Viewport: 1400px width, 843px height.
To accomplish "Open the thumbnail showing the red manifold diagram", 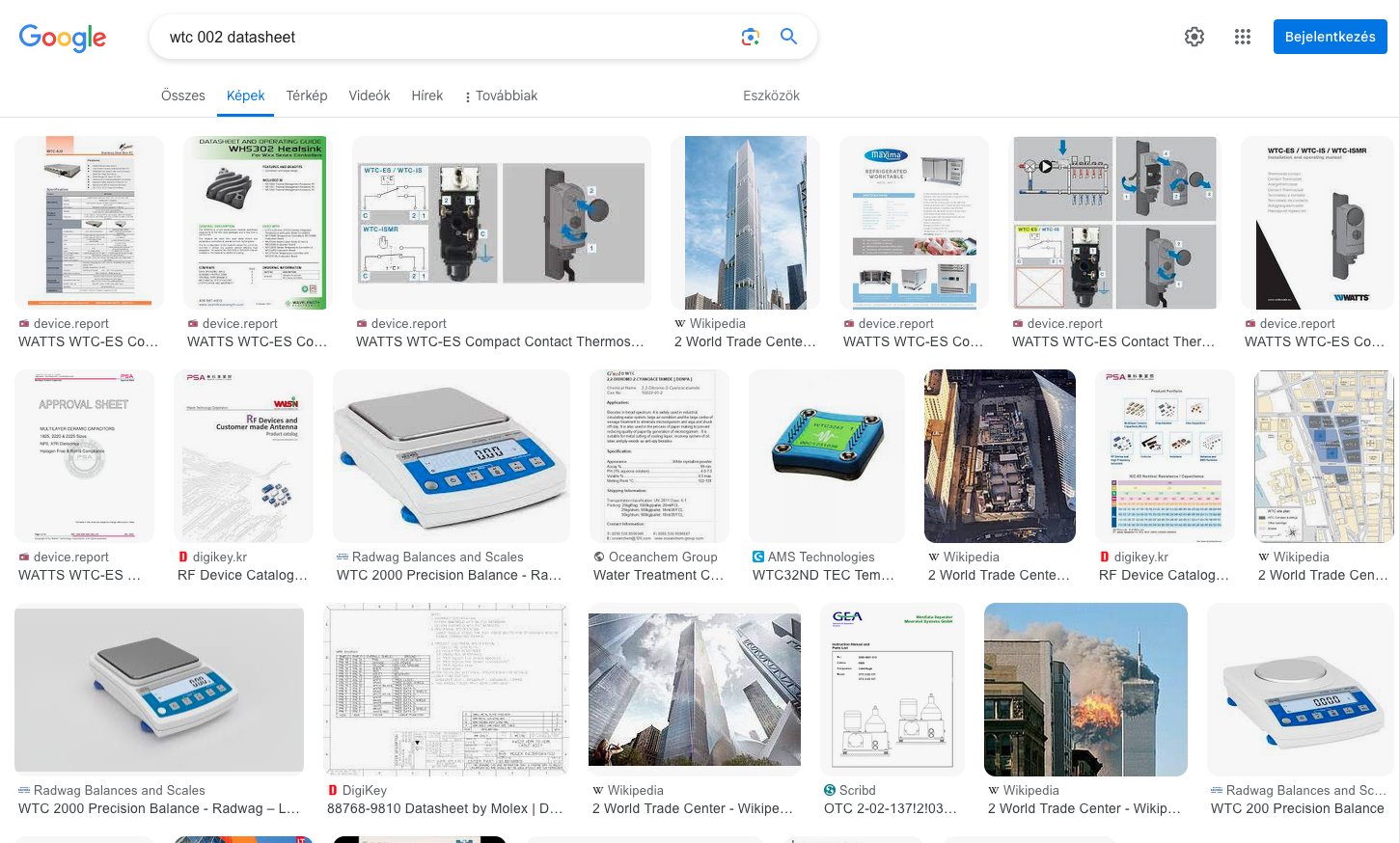I will (x=1114, y=223).
